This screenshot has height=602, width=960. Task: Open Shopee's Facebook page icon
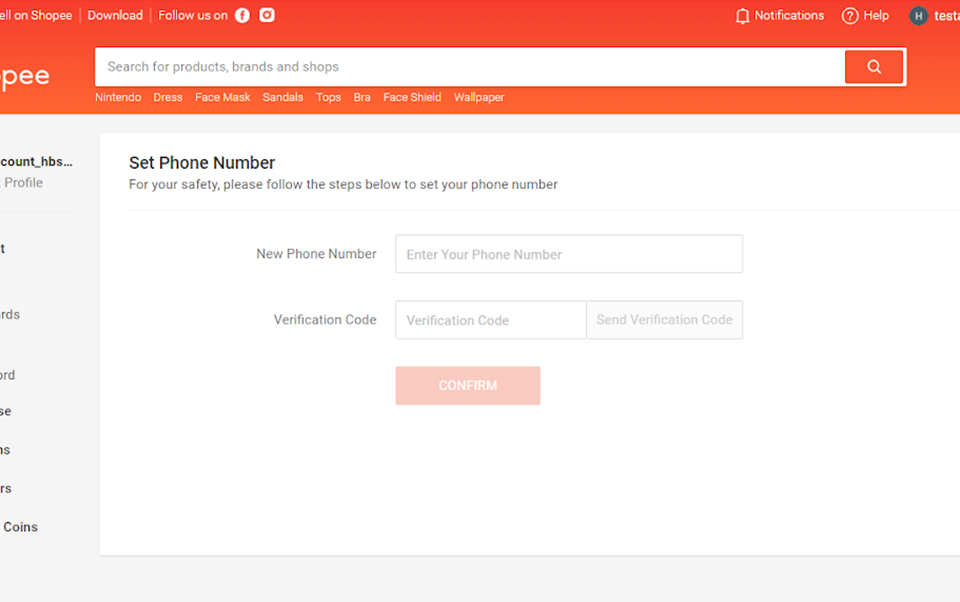coord(242,15)
